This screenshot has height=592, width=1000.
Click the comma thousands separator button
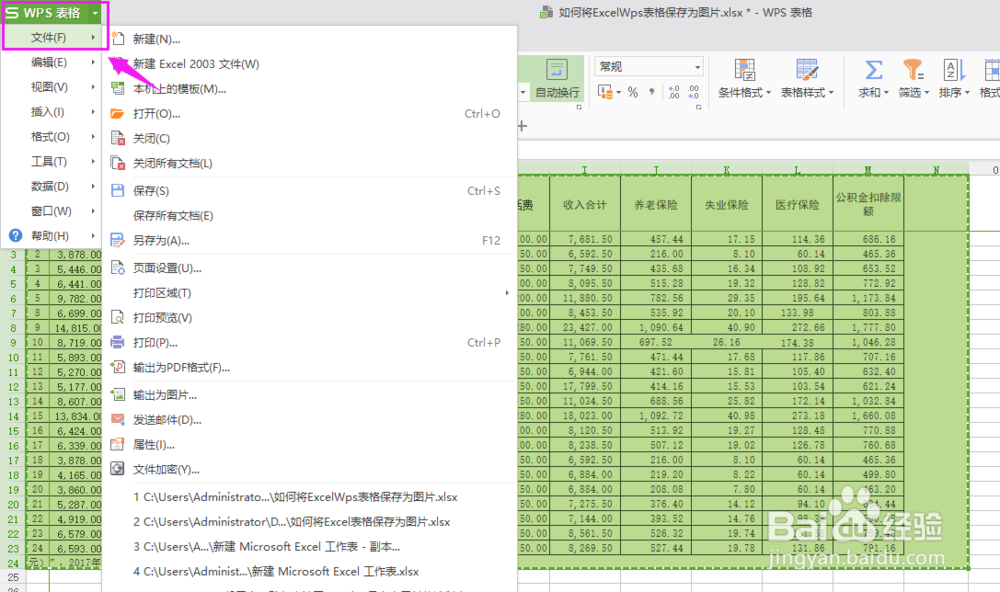(652, 92)
